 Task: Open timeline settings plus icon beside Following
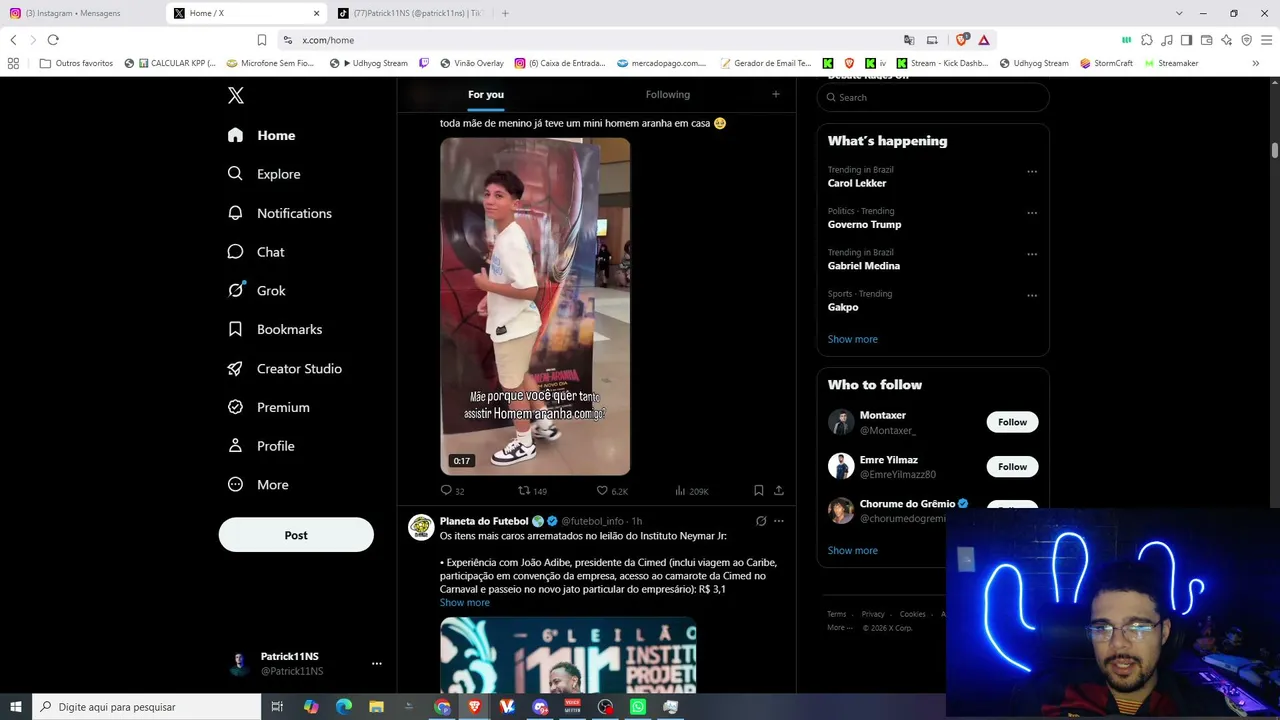click(775, 94)
